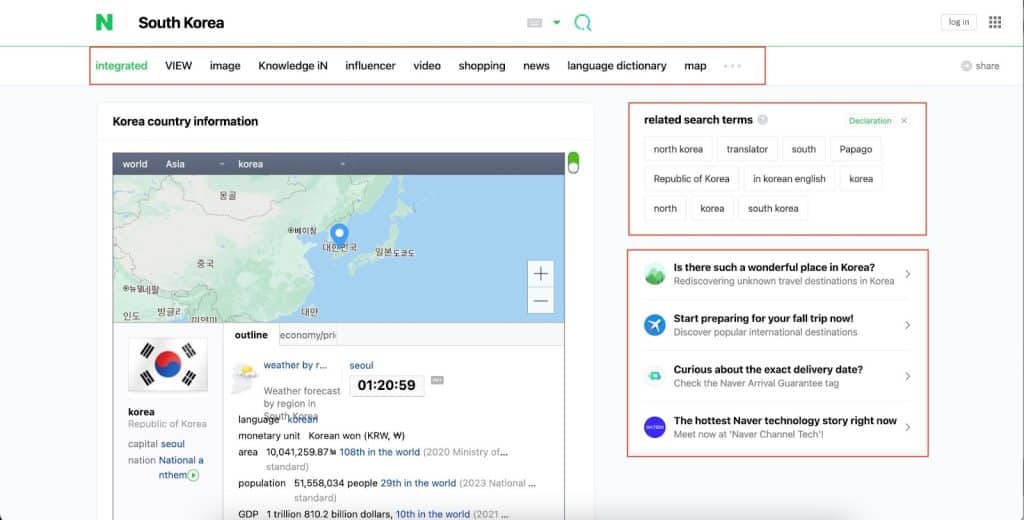Click the help icon beside related search terms

pos(763,120)
